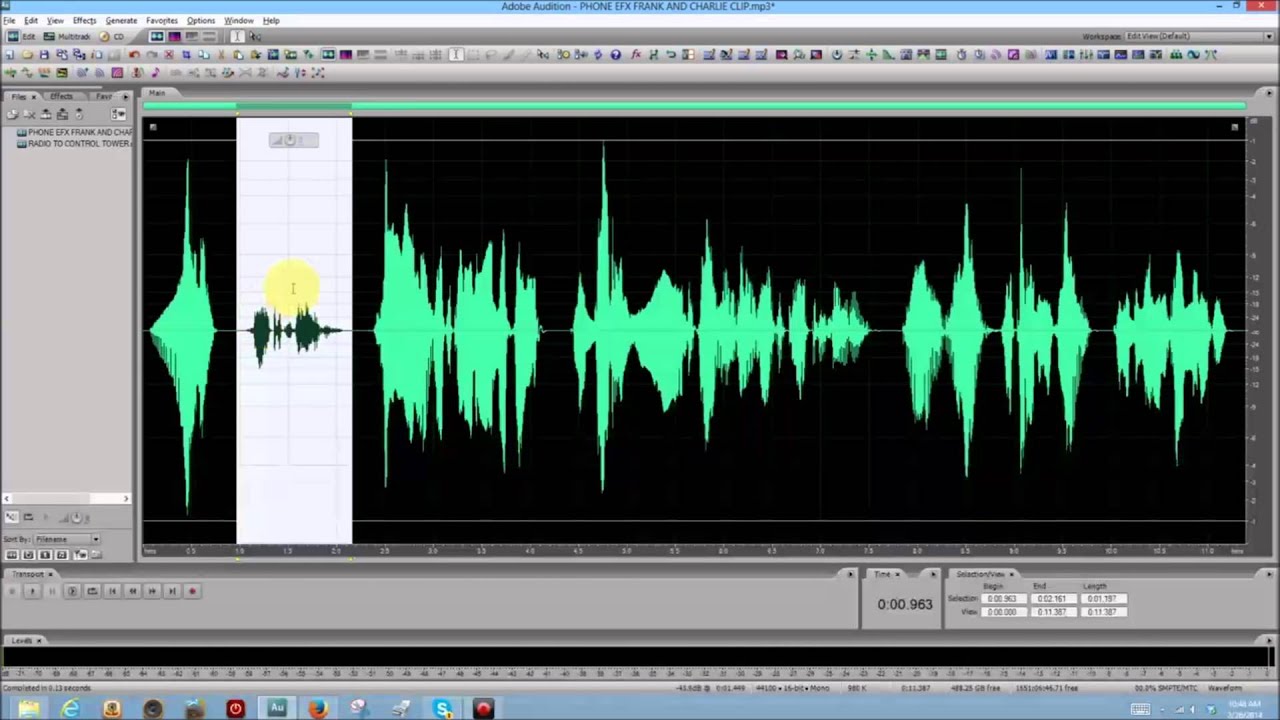Click the large time display 0:00.963
This screenshot has width=1280, height=720.
(x=905, y=604)
